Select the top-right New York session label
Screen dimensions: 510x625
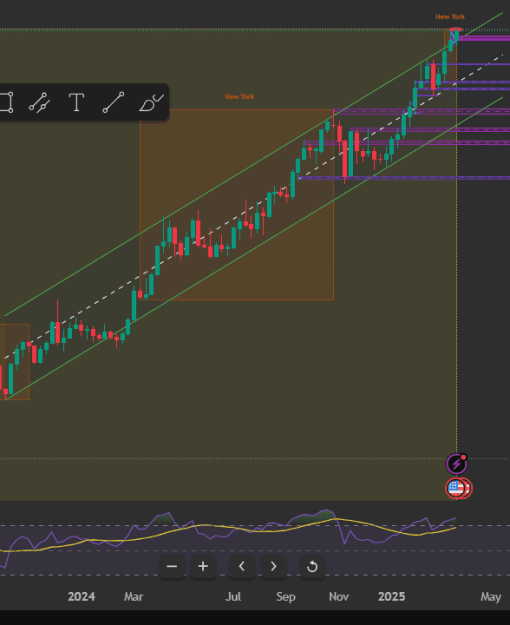pos(450,17)
